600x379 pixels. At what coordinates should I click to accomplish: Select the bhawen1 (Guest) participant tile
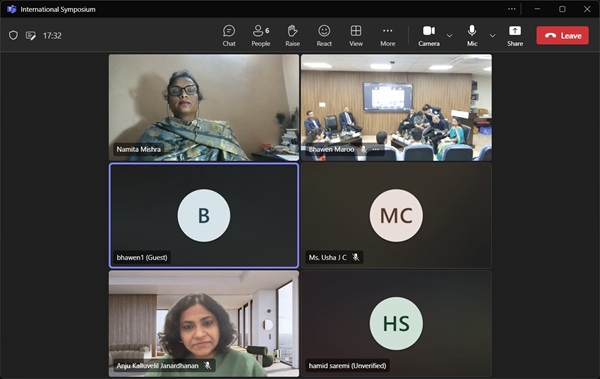(204, 215)
